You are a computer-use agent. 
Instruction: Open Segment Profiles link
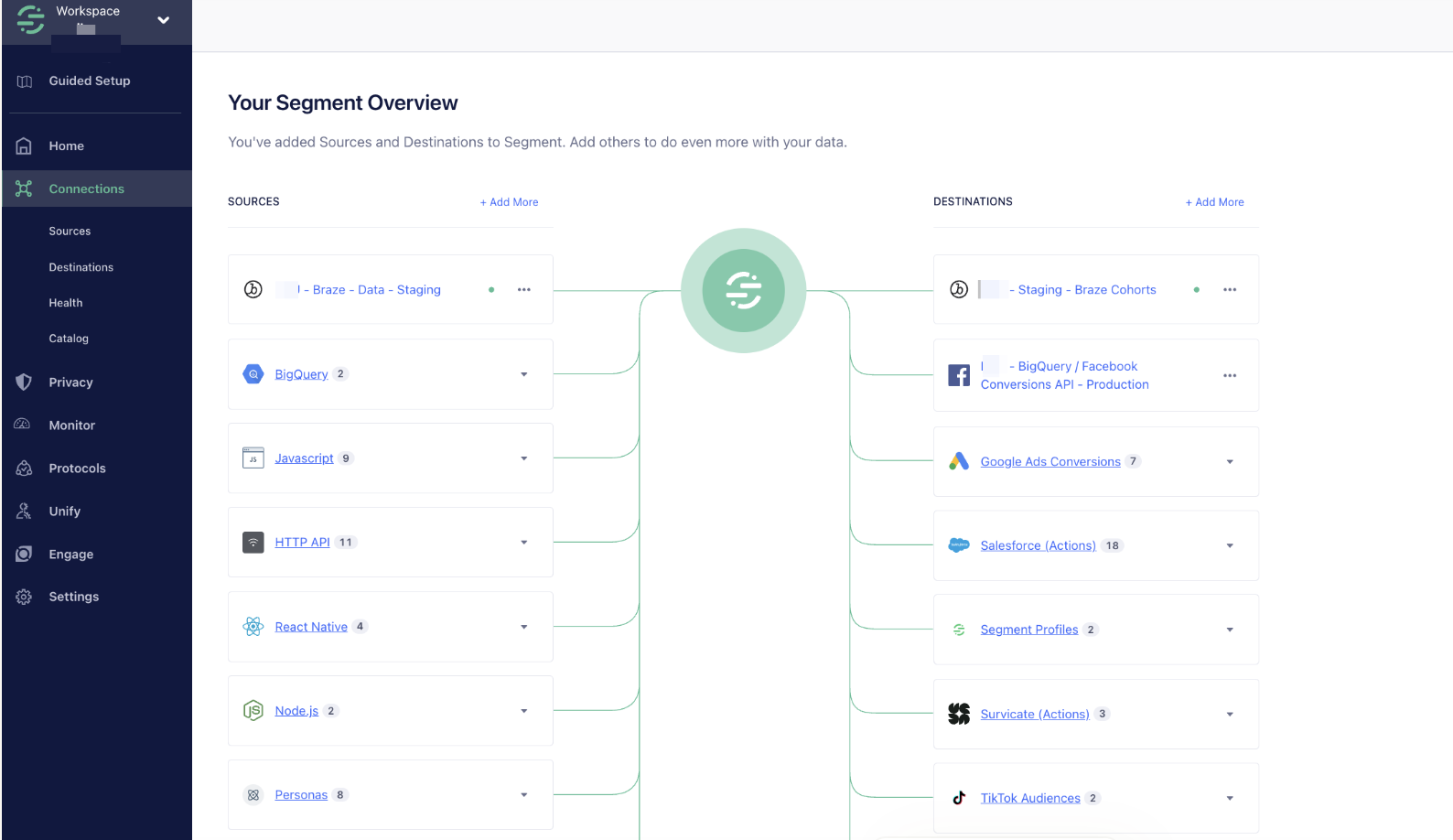pyautogui.click(x=1029, y=630)
